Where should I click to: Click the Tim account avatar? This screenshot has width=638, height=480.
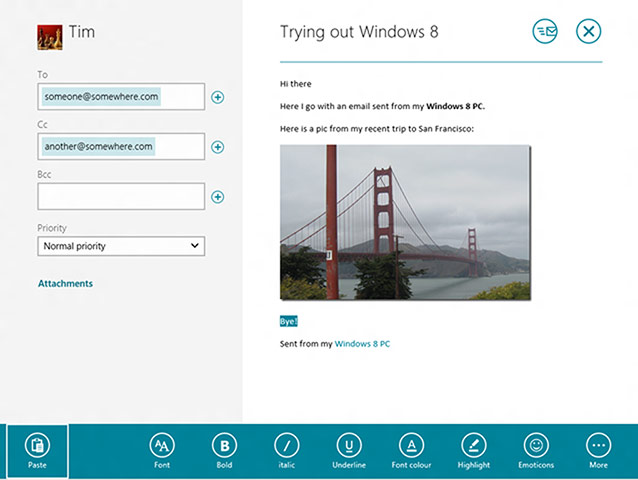50,37
